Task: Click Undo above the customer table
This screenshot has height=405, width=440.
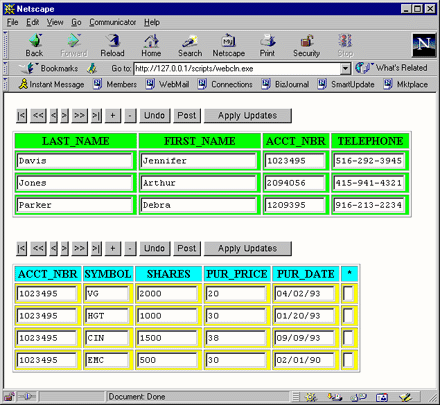Action: tap(154, 116)
